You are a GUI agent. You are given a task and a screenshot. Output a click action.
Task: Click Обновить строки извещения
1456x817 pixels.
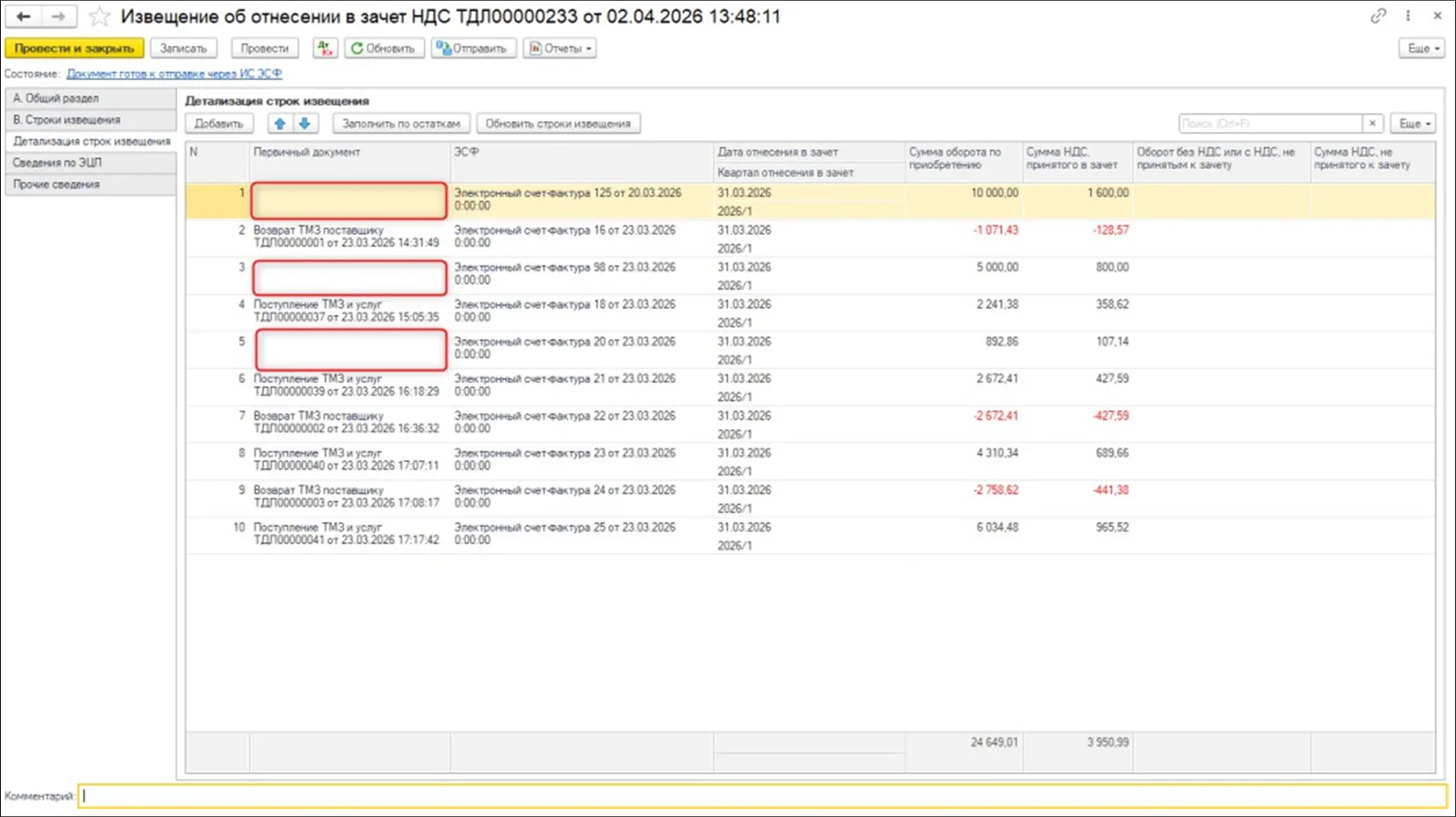(558, 124)
